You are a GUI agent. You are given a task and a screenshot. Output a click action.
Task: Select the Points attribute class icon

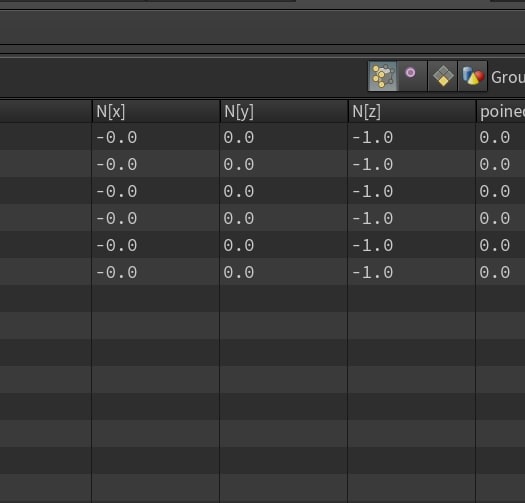pyautogui.click(x=383, y=76)
